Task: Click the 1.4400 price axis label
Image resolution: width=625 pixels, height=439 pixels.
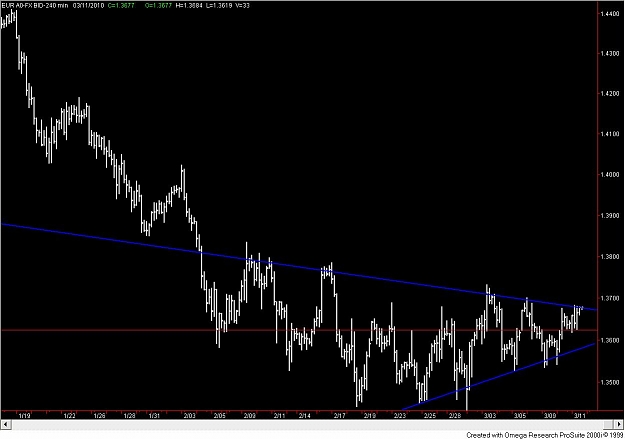Action: click(610, 14)
